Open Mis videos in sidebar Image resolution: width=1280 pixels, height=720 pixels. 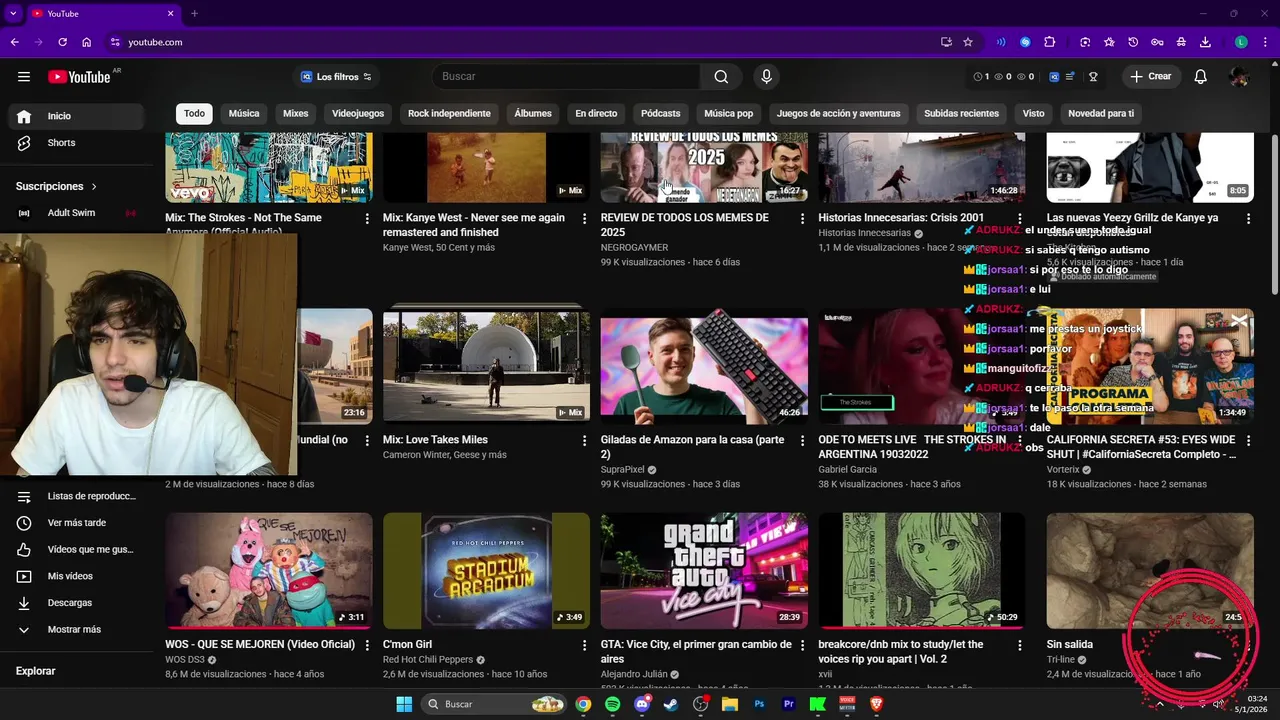pos(76,577)
